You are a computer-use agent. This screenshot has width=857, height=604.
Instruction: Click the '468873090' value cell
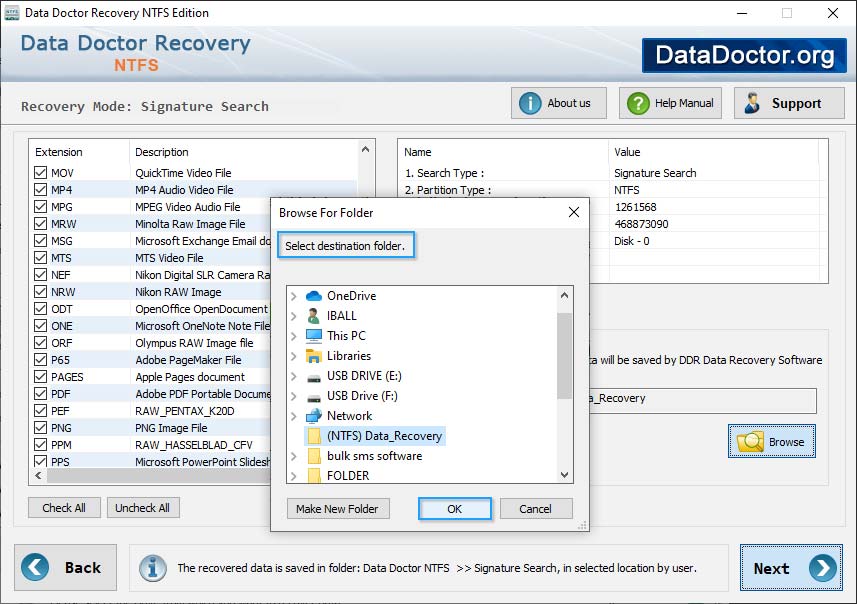tap(641, 224)
